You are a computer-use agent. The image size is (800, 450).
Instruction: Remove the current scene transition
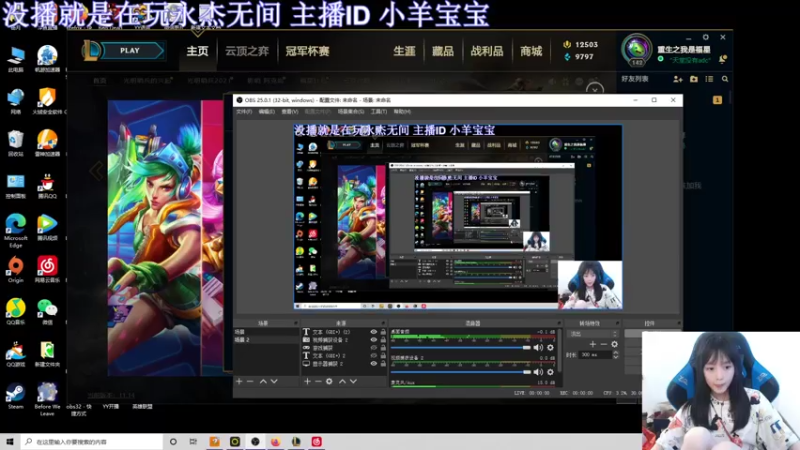[604, 344]
